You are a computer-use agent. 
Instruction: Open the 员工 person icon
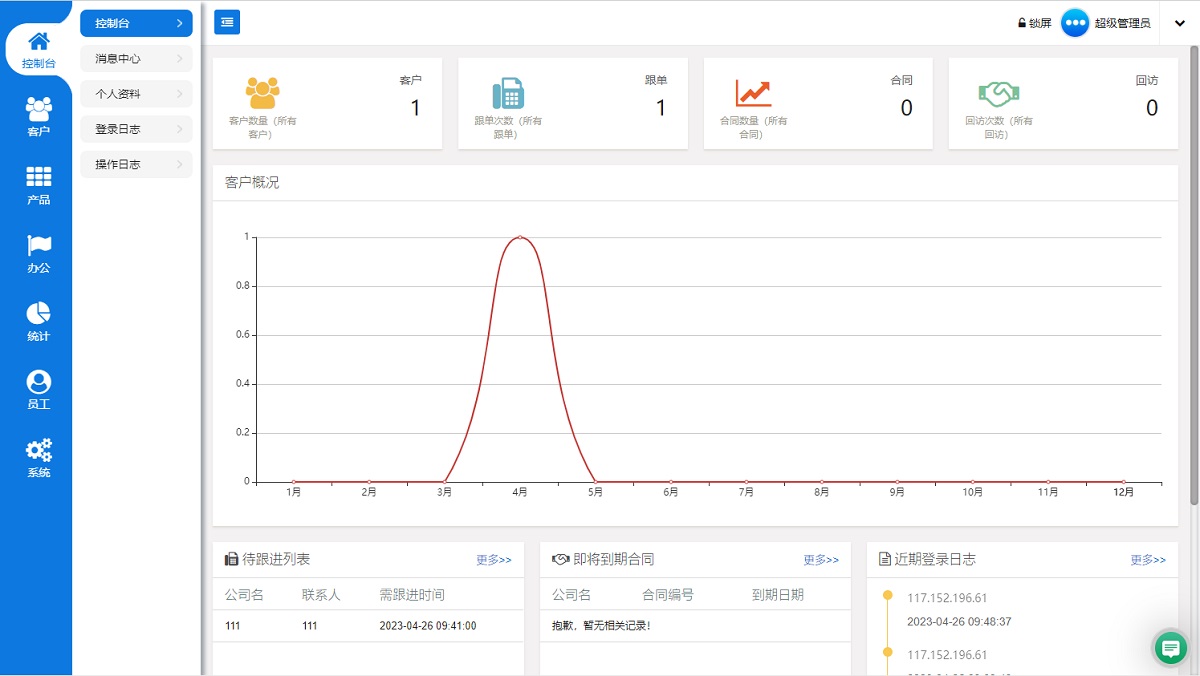click(38, 390)
